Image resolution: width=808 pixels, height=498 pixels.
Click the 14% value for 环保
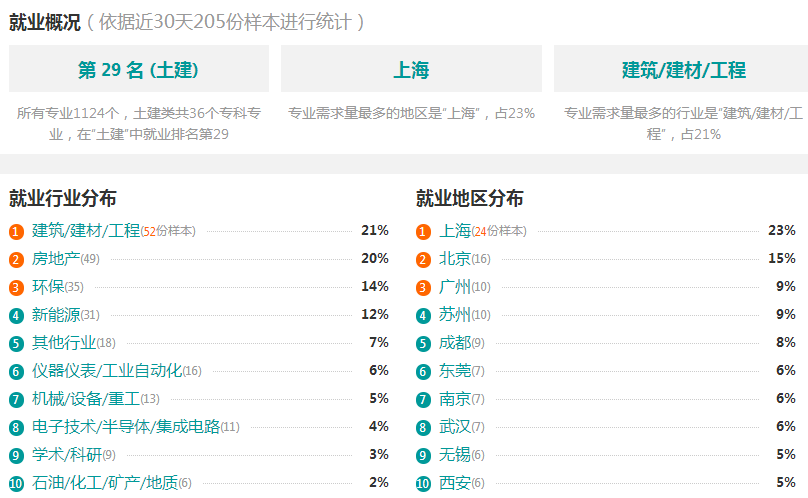tap(375, 286)
